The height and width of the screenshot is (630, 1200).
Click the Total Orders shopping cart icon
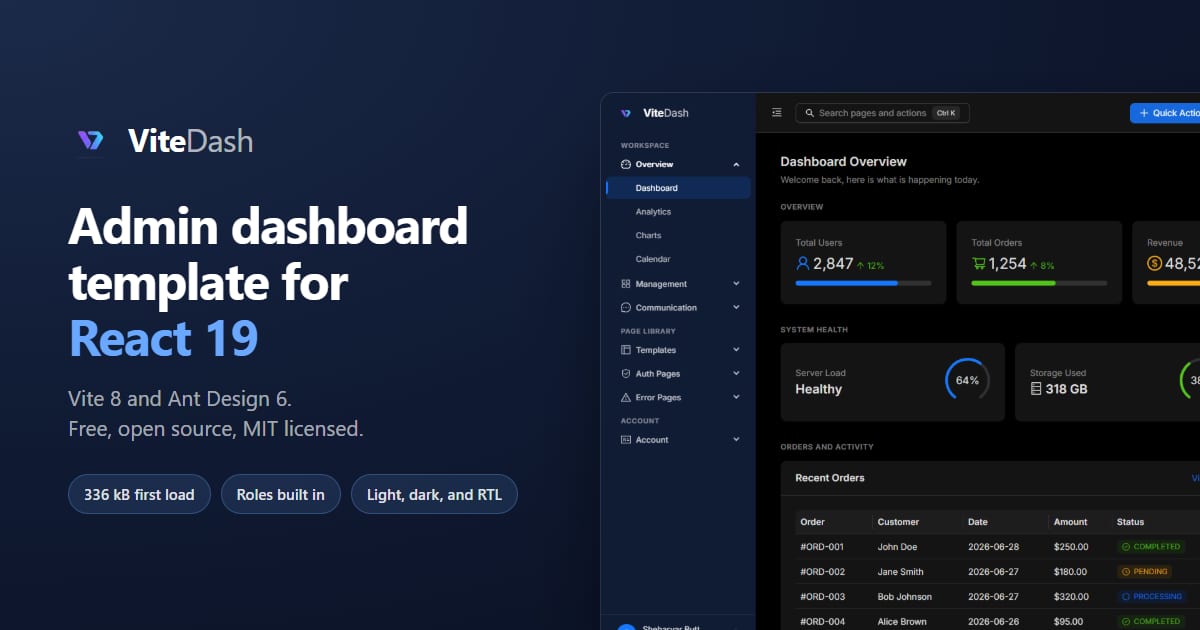979,264
